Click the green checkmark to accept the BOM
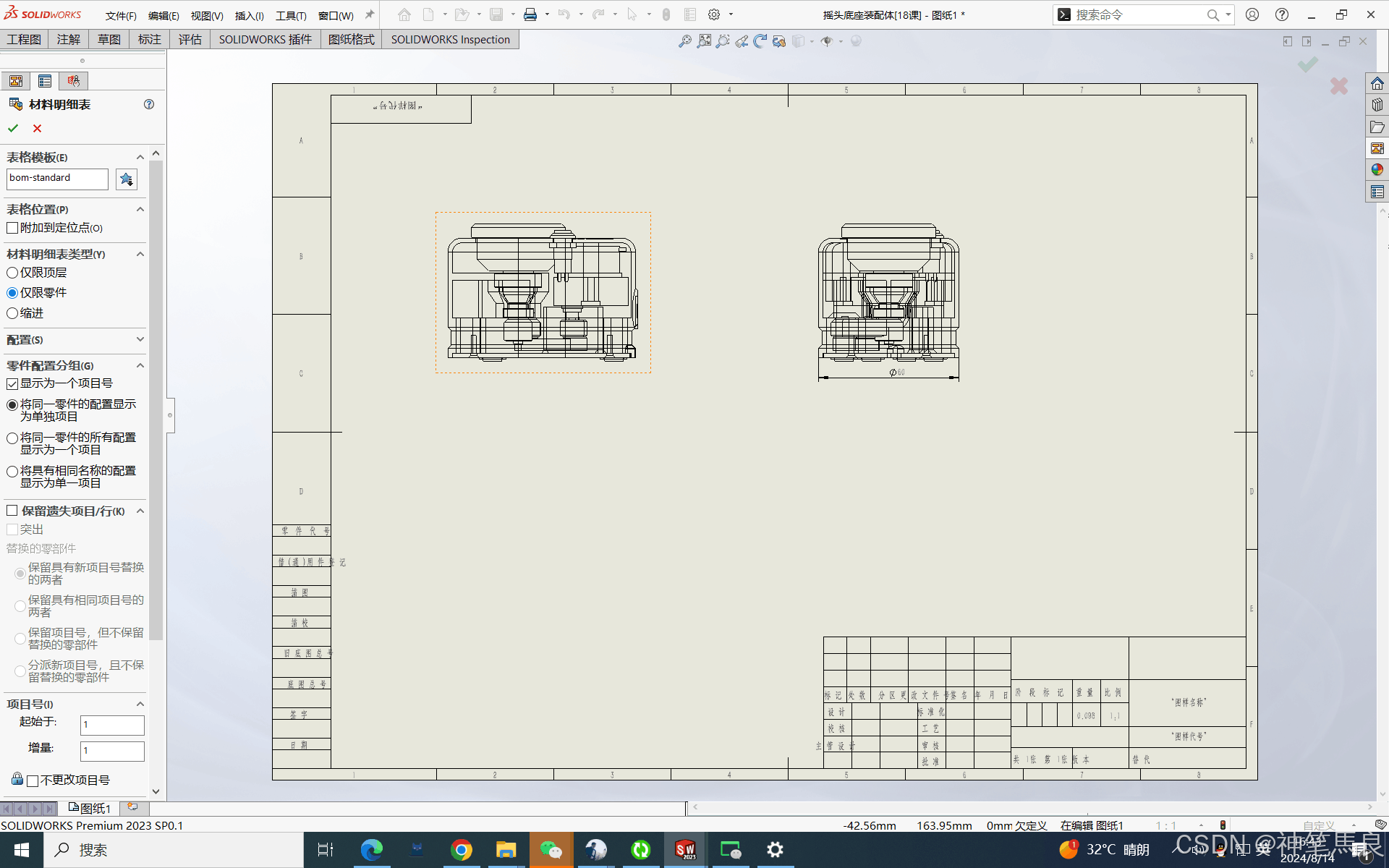Image resolution: width=1389 pixels, height=868 pixels. pyautogui.click(x=13, y=128)
